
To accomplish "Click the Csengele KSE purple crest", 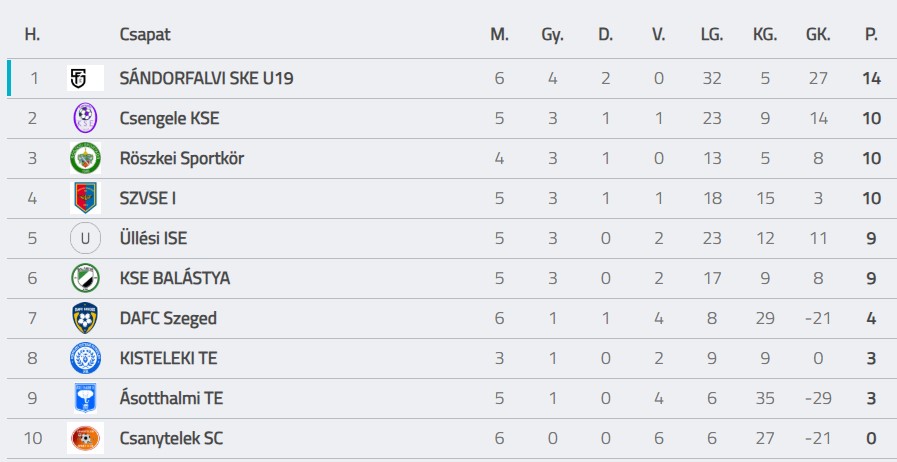I will coord(85,118).
